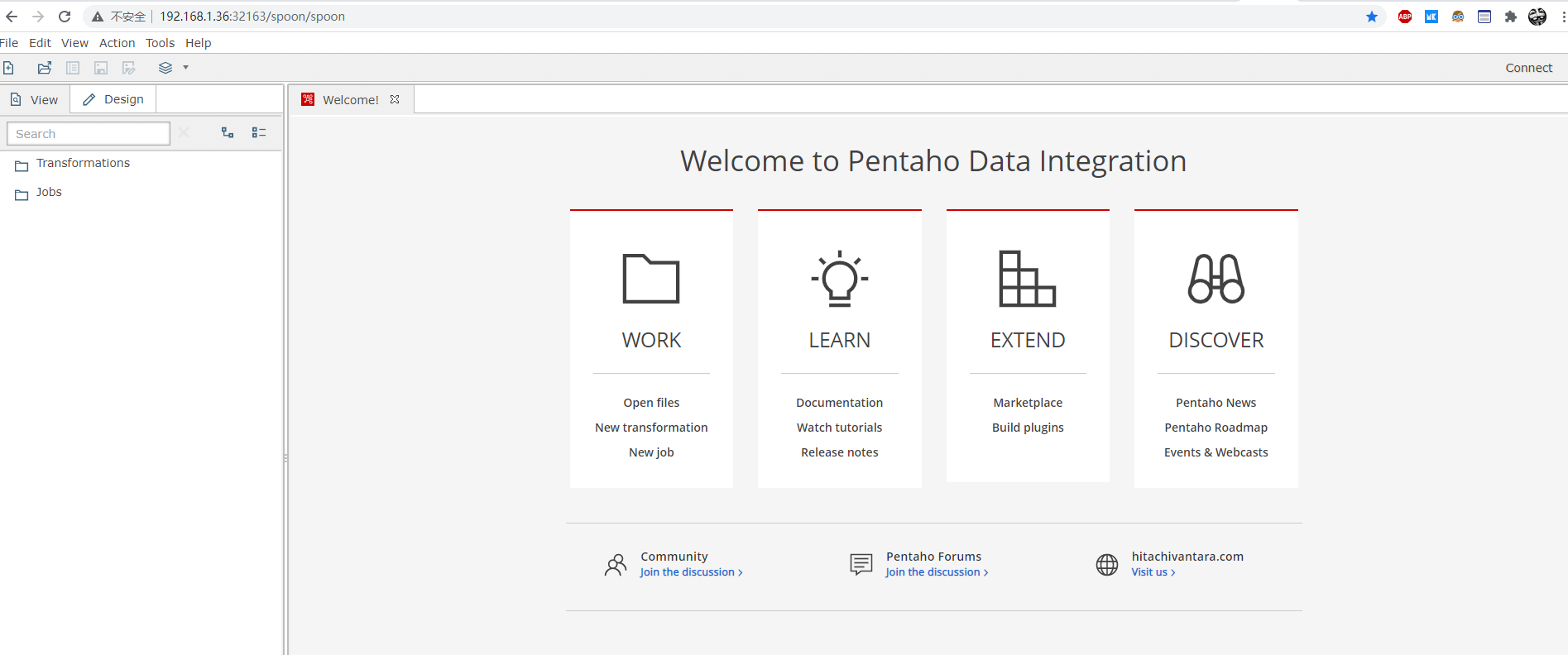The width and height of the screenshot is (1568, 655).
Task: Open the Release notes link
Action: (x=839, y=452)
